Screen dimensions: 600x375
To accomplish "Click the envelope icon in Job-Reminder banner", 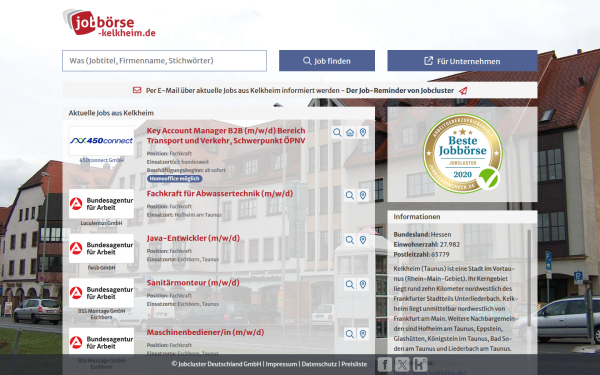I will click(x=137, y=90).
